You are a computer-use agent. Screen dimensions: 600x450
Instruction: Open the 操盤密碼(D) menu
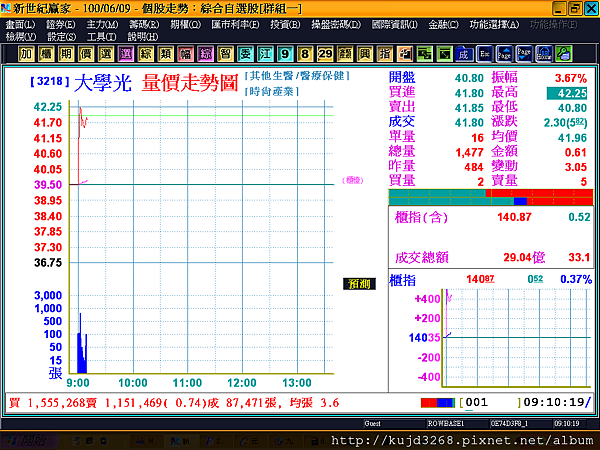click(x=336, y=25)
